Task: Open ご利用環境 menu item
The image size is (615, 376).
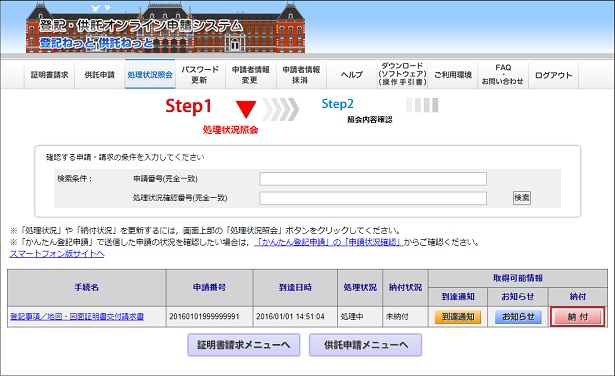Action: pyautogui.click(x=453, y=74)
